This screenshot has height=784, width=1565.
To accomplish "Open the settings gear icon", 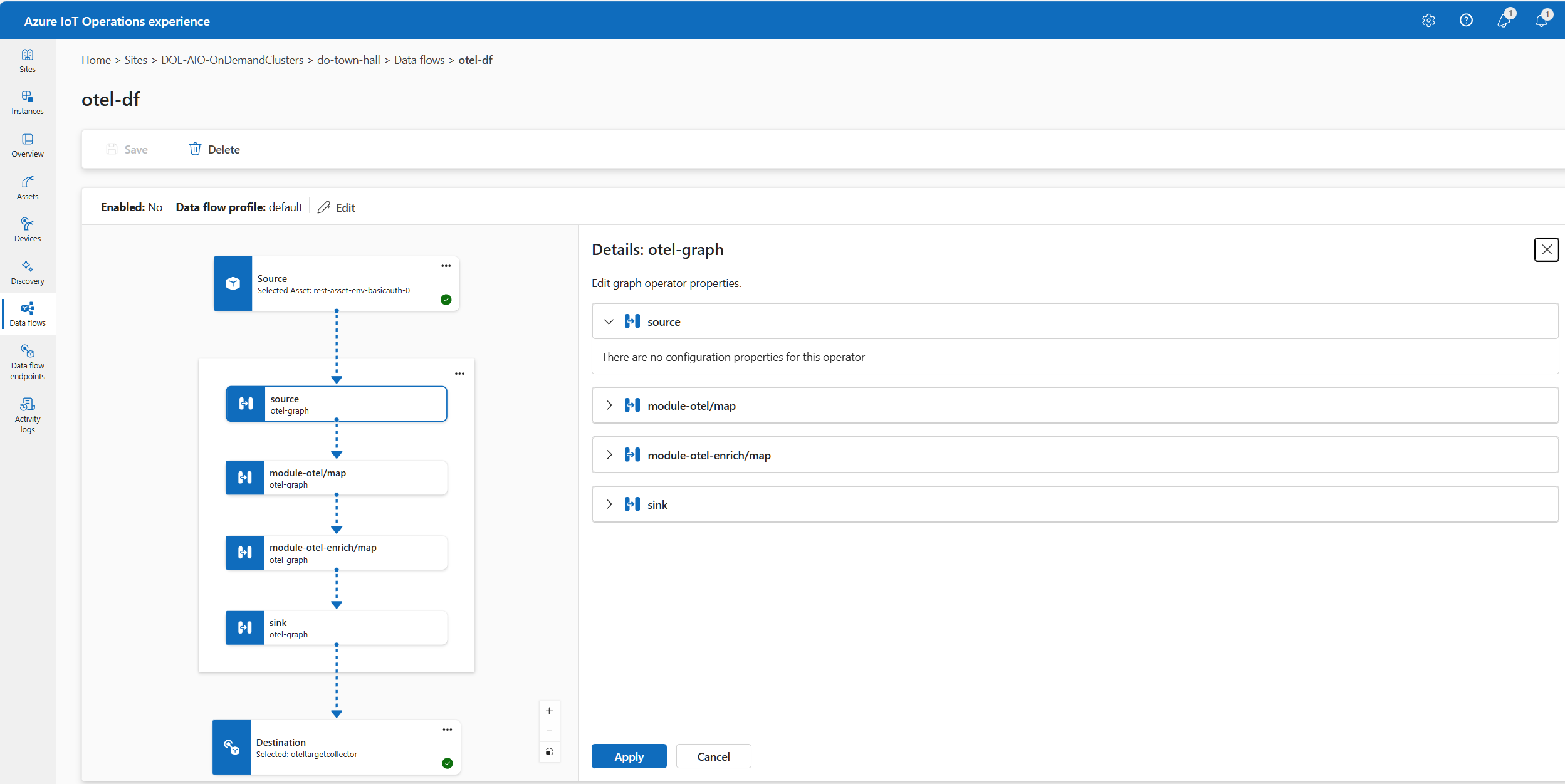I will (x=1428, y=21).
